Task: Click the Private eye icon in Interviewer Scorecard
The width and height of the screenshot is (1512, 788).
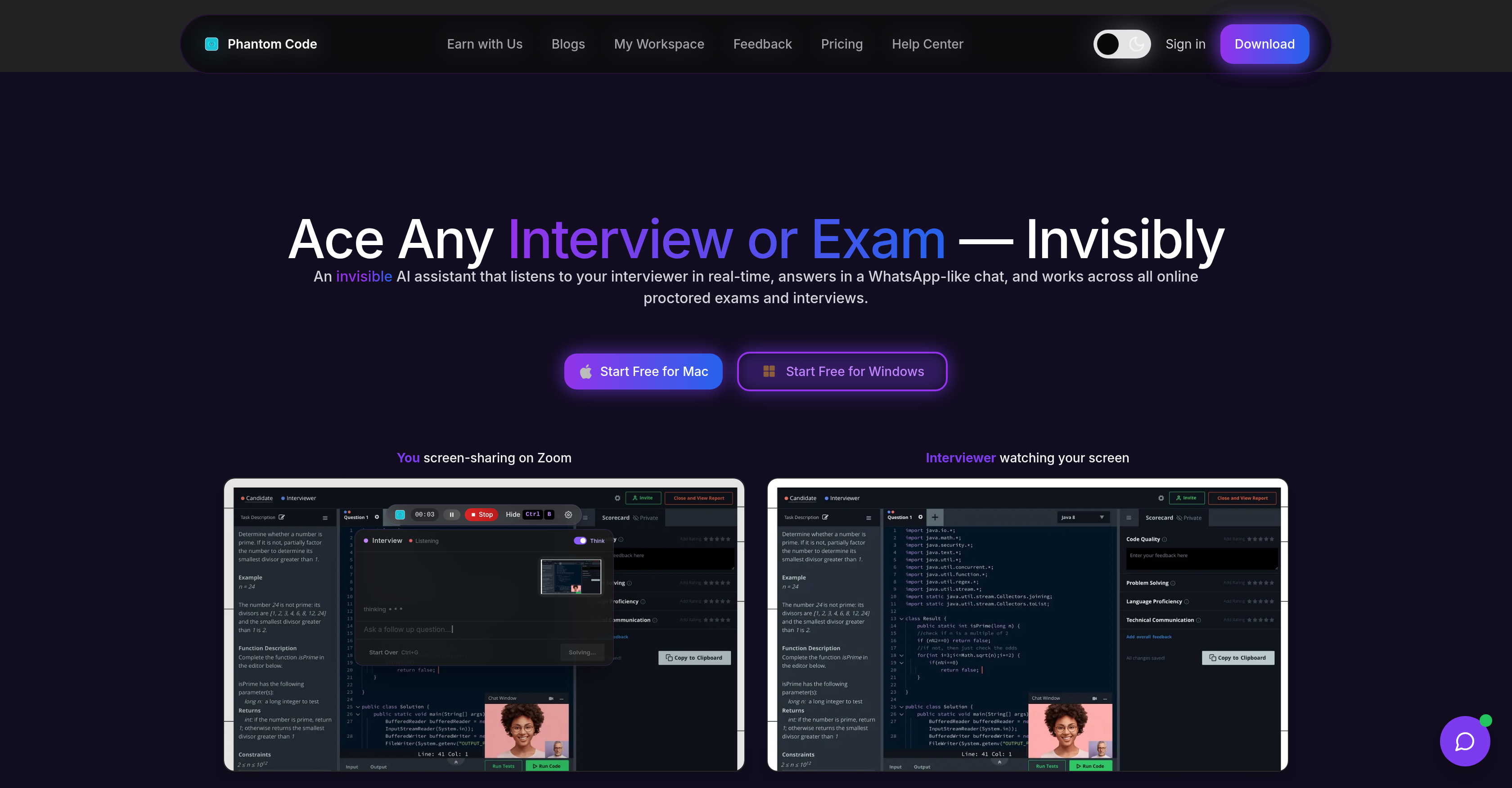Action: coord(1179,518)
